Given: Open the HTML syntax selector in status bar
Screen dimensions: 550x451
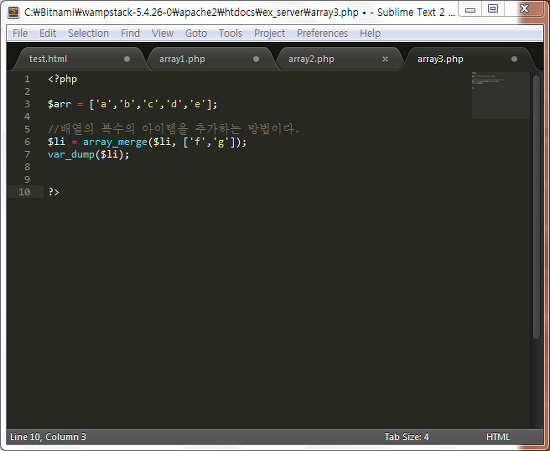Looking at the screenshot, I should [x=498, y=437].
